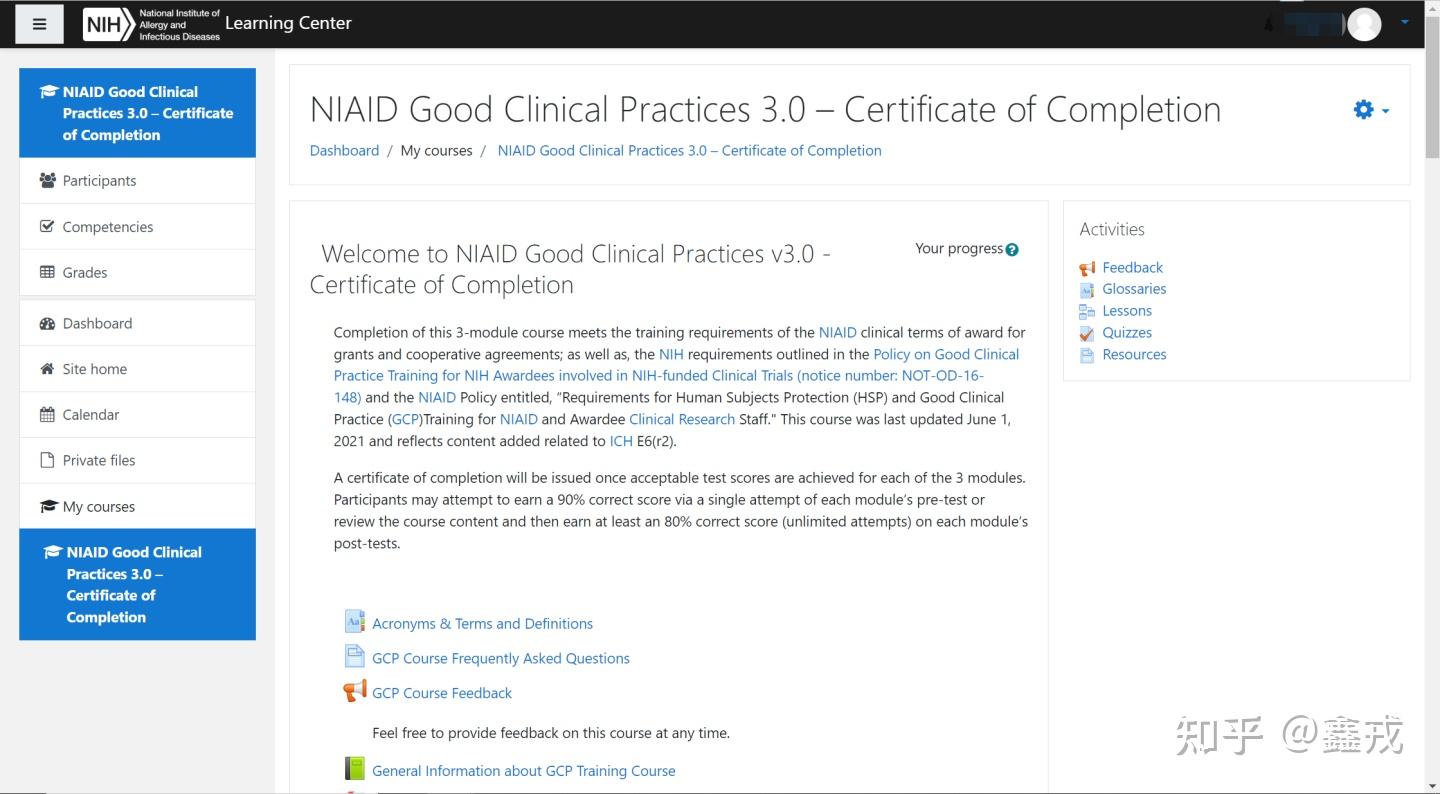Open Acronyms & Terms and Definitions link
Viewport: 1440px width, 794px height.
click(482, 624)
